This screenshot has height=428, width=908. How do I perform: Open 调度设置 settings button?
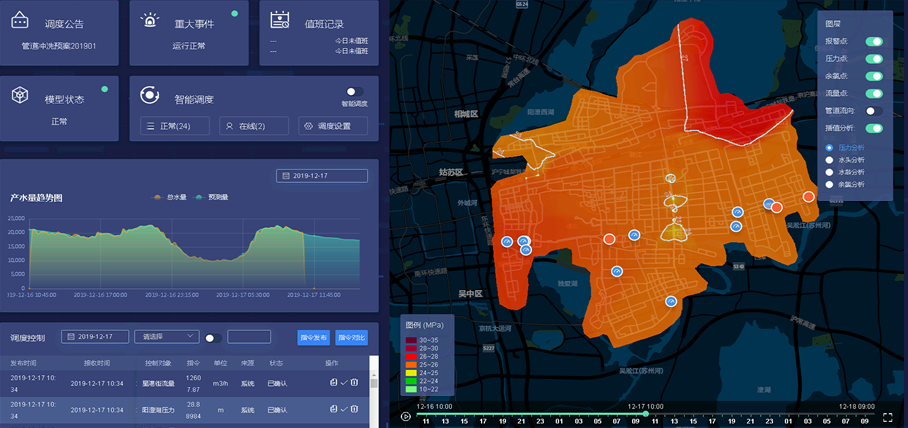pos(333,126)
